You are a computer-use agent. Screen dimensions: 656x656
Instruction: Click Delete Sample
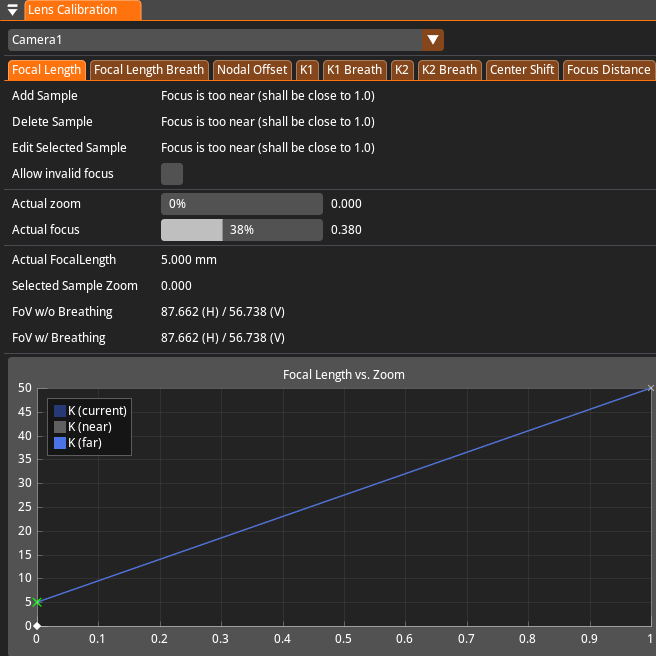[x=52, y=122]
